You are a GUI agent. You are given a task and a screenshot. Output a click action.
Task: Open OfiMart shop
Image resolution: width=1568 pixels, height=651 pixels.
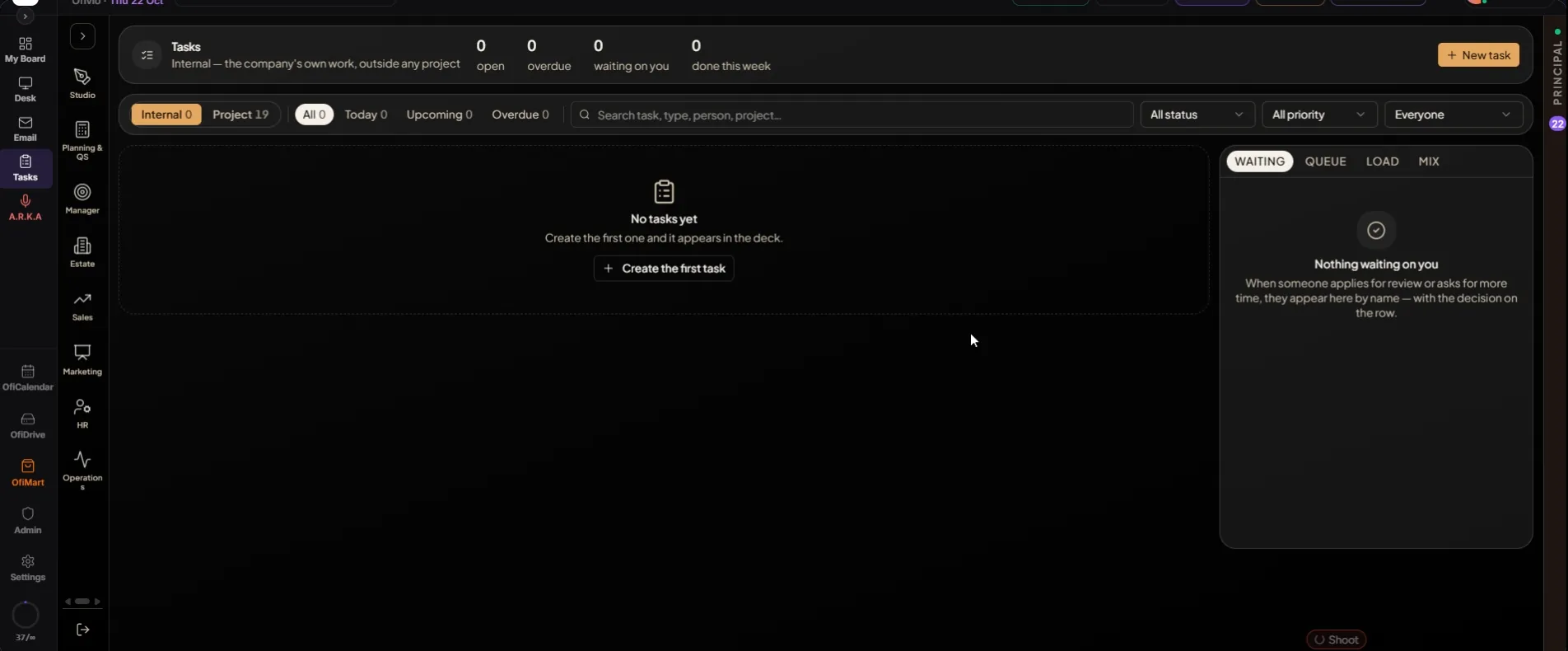click(28, 473)
